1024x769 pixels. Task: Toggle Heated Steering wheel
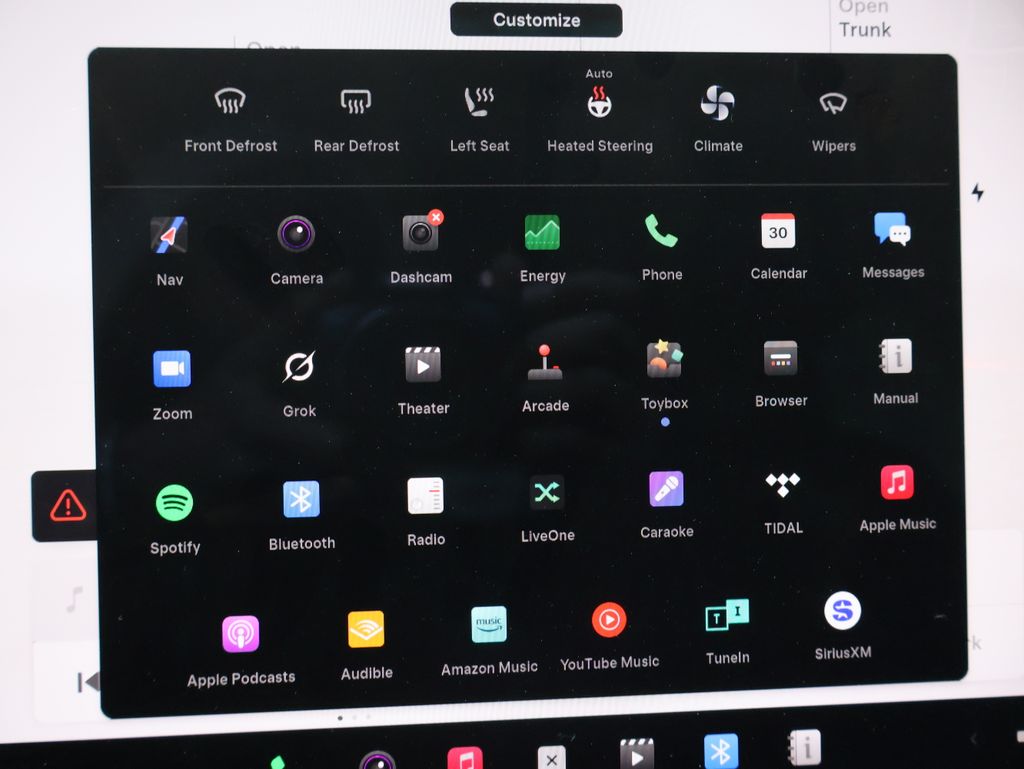click(599, 104)
